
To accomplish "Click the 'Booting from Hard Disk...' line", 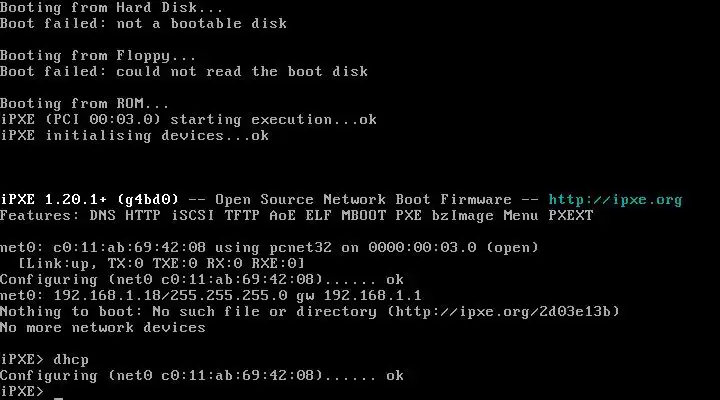I will tap(111, 8).
